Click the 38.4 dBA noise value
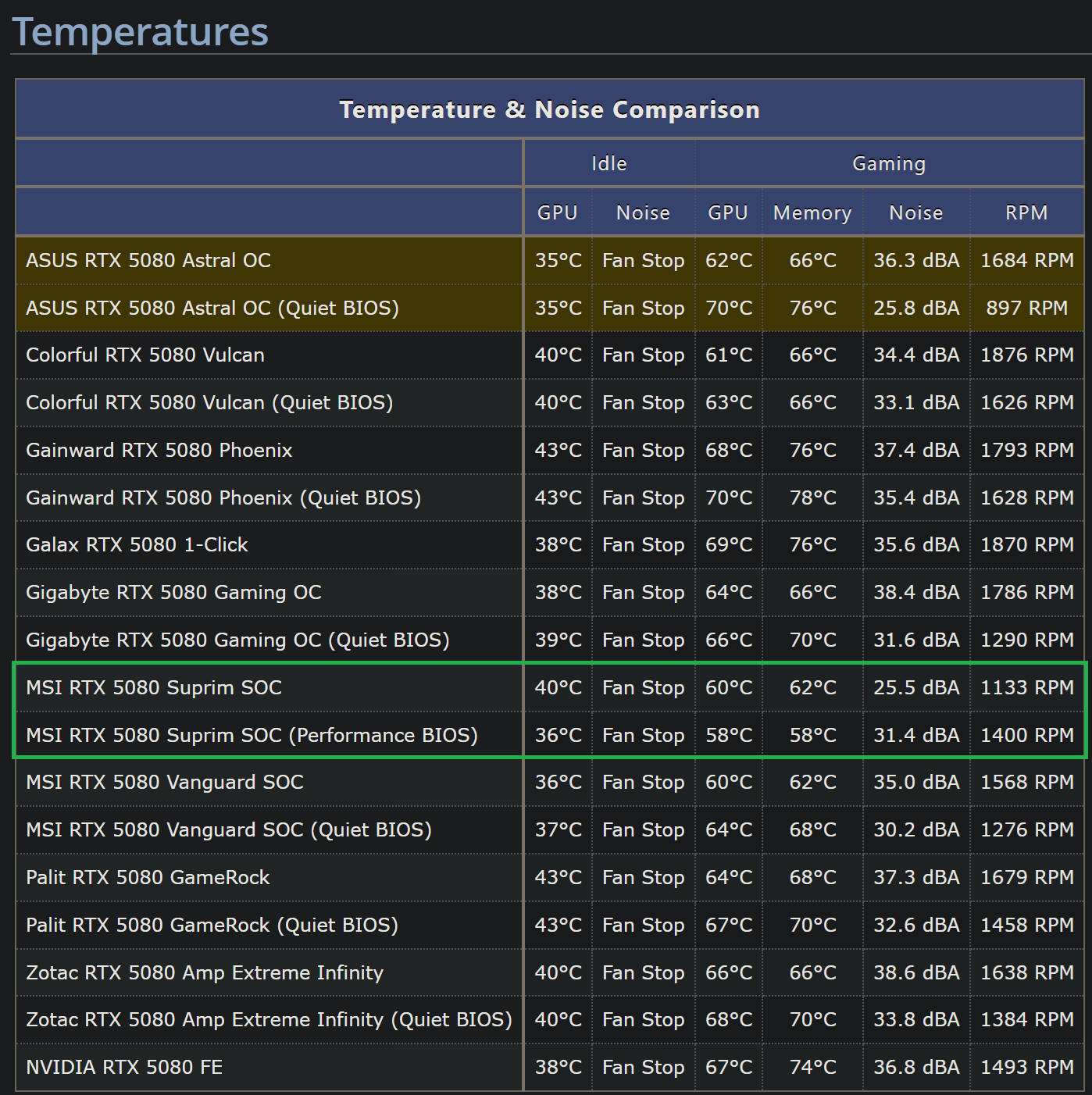The width and height of the screenshot is (1092, 1095). click(x=916, y=592)
